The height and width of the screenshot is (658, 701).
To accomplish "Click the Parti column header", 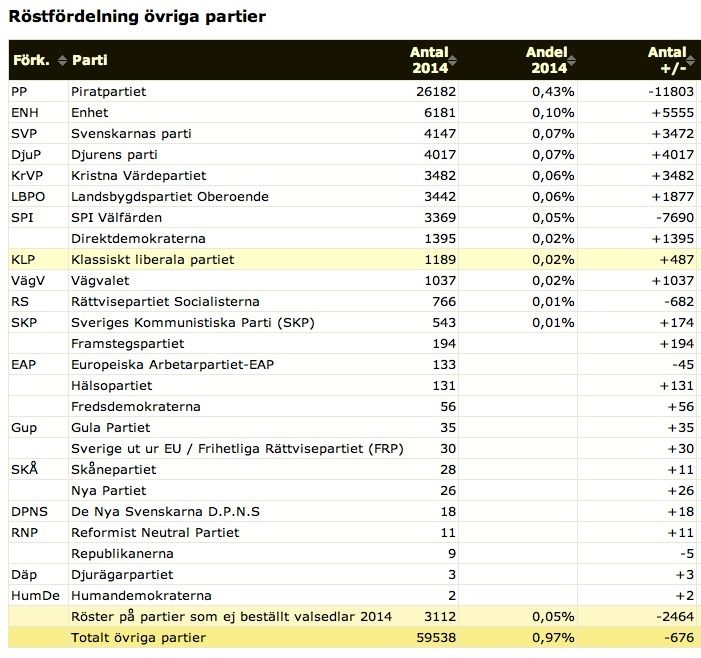I will 89,60.
